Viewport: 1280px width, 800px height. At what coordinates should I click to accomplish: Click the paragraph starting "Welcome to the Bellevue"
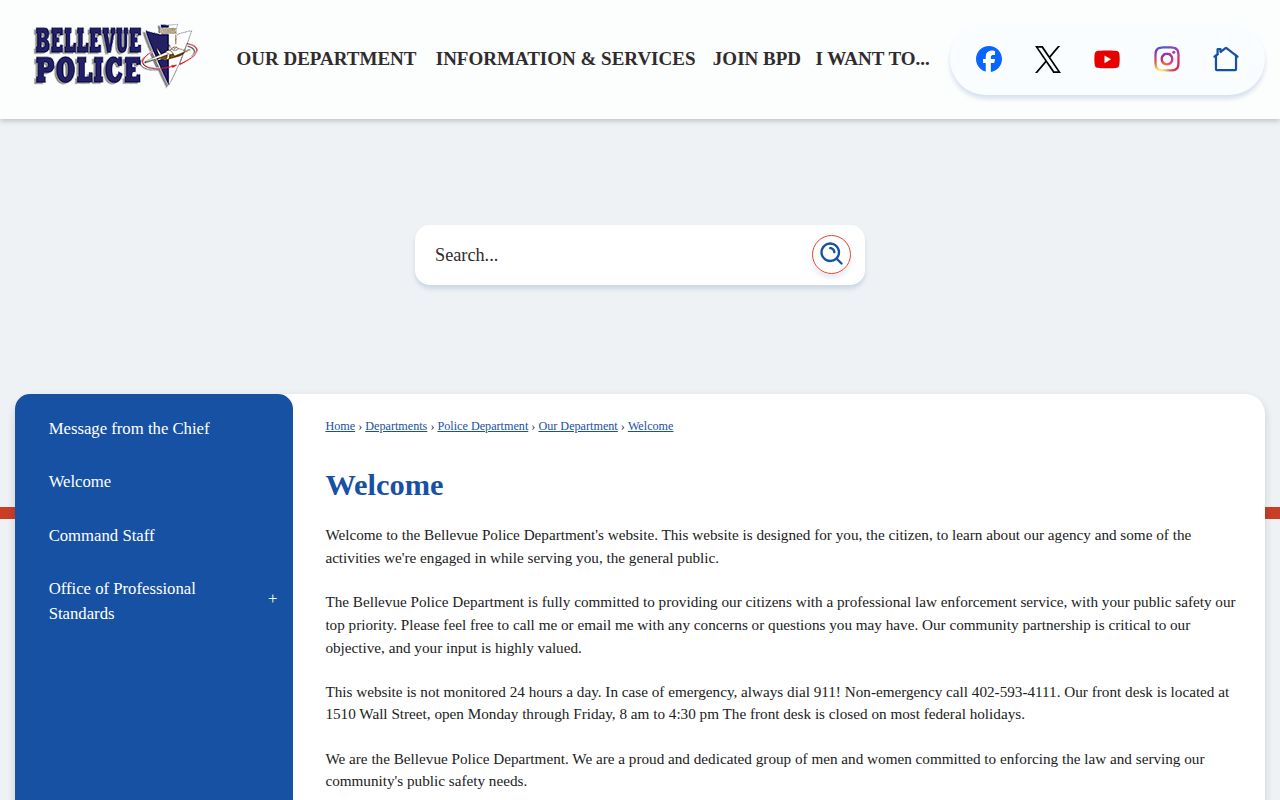point(758,546)
